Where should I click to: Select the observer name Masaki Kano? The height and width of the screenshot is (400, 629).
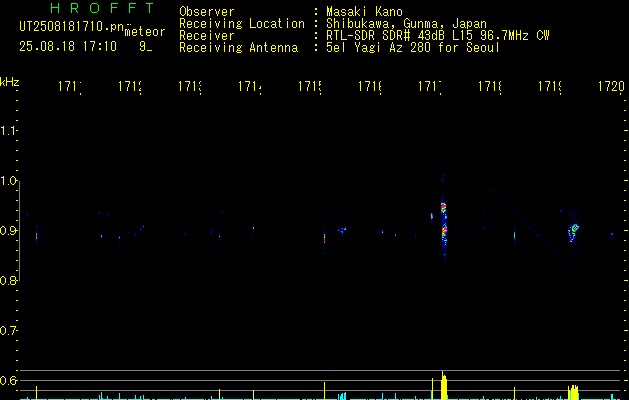tap(364, 12)
